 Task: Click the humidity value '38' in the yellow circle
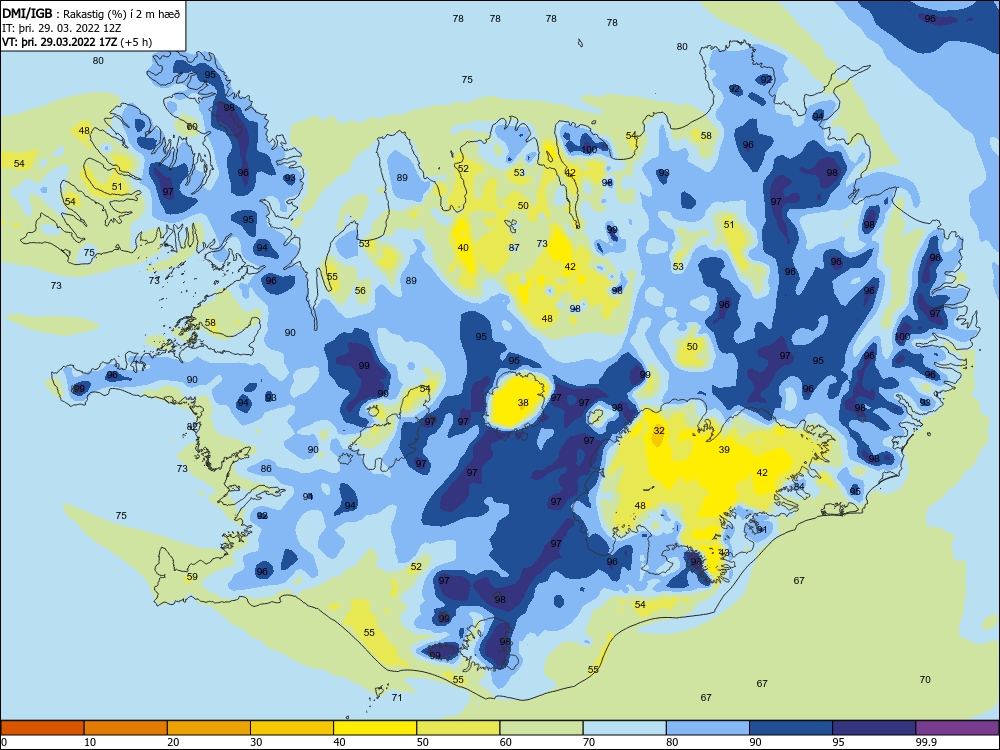click(523, 402)
